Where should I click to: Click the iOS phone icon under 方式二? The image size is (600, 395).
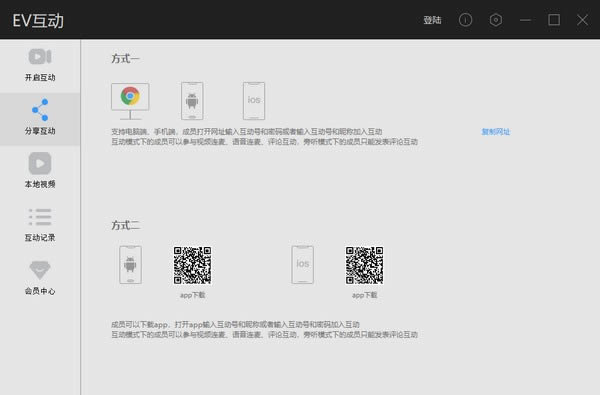pyautogui.click(x=302, y=265)
